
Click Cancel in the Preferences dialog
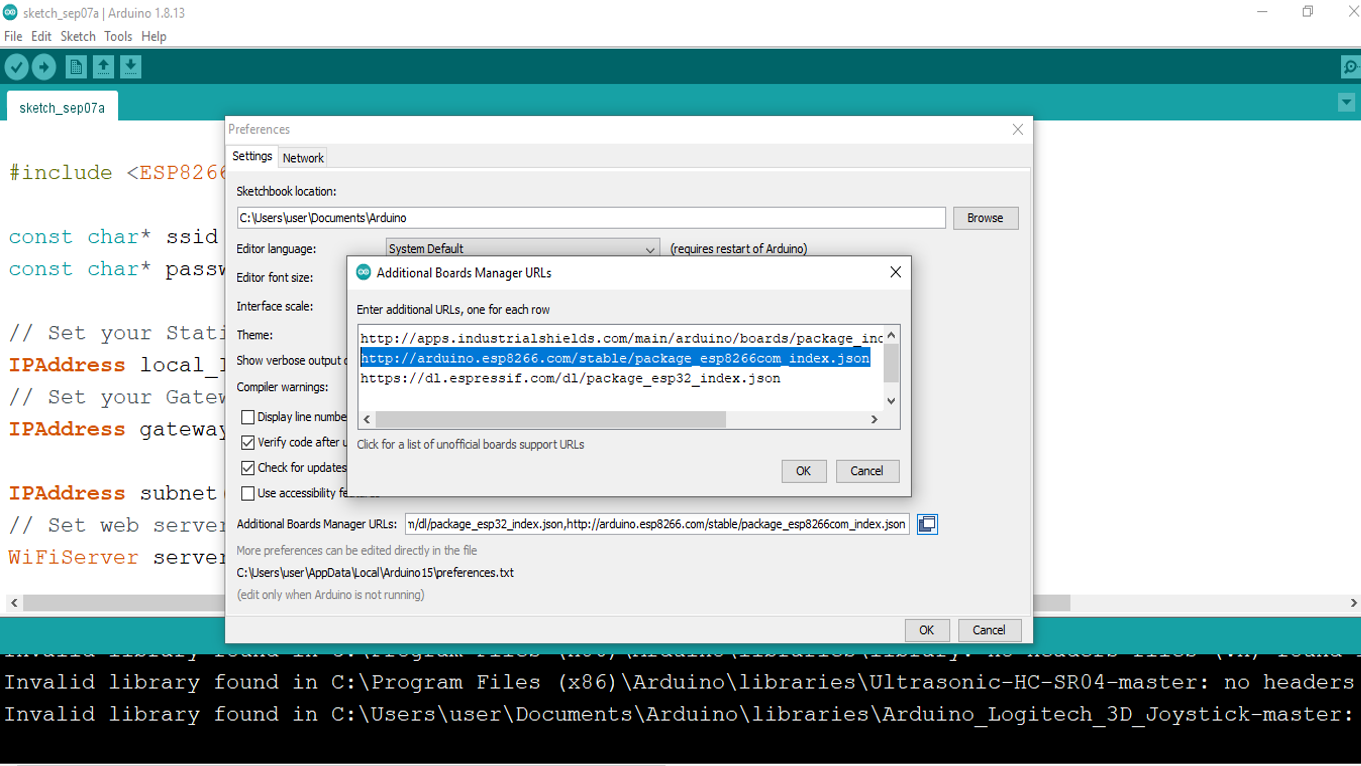[x=989, y=630]
